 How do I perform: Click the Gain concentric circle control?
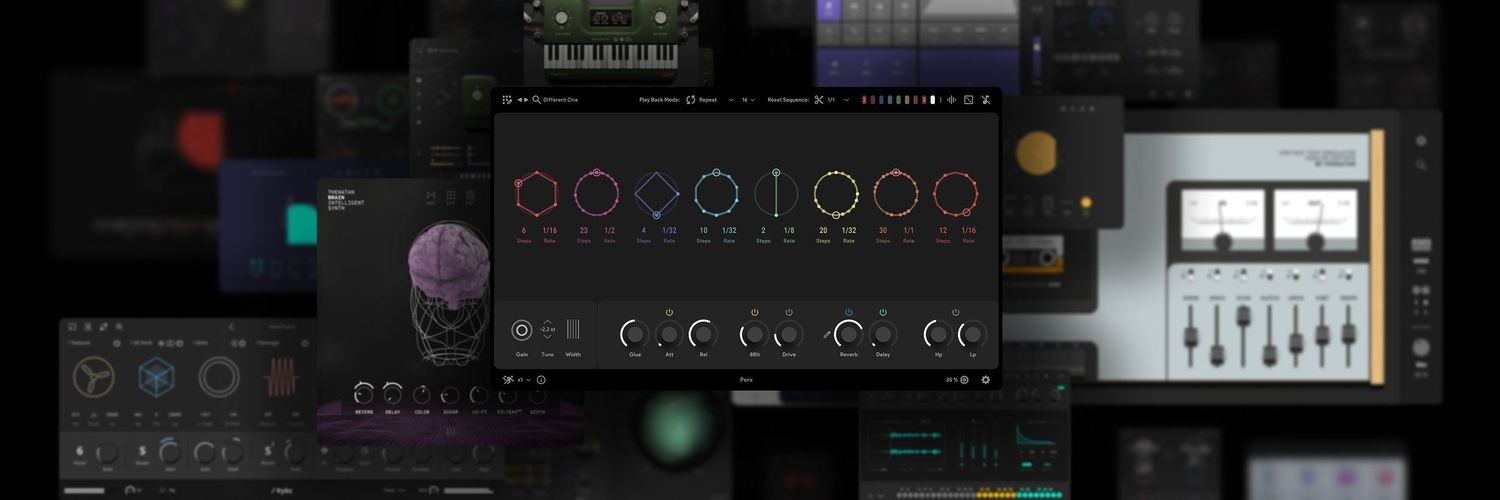coord(522,330)
